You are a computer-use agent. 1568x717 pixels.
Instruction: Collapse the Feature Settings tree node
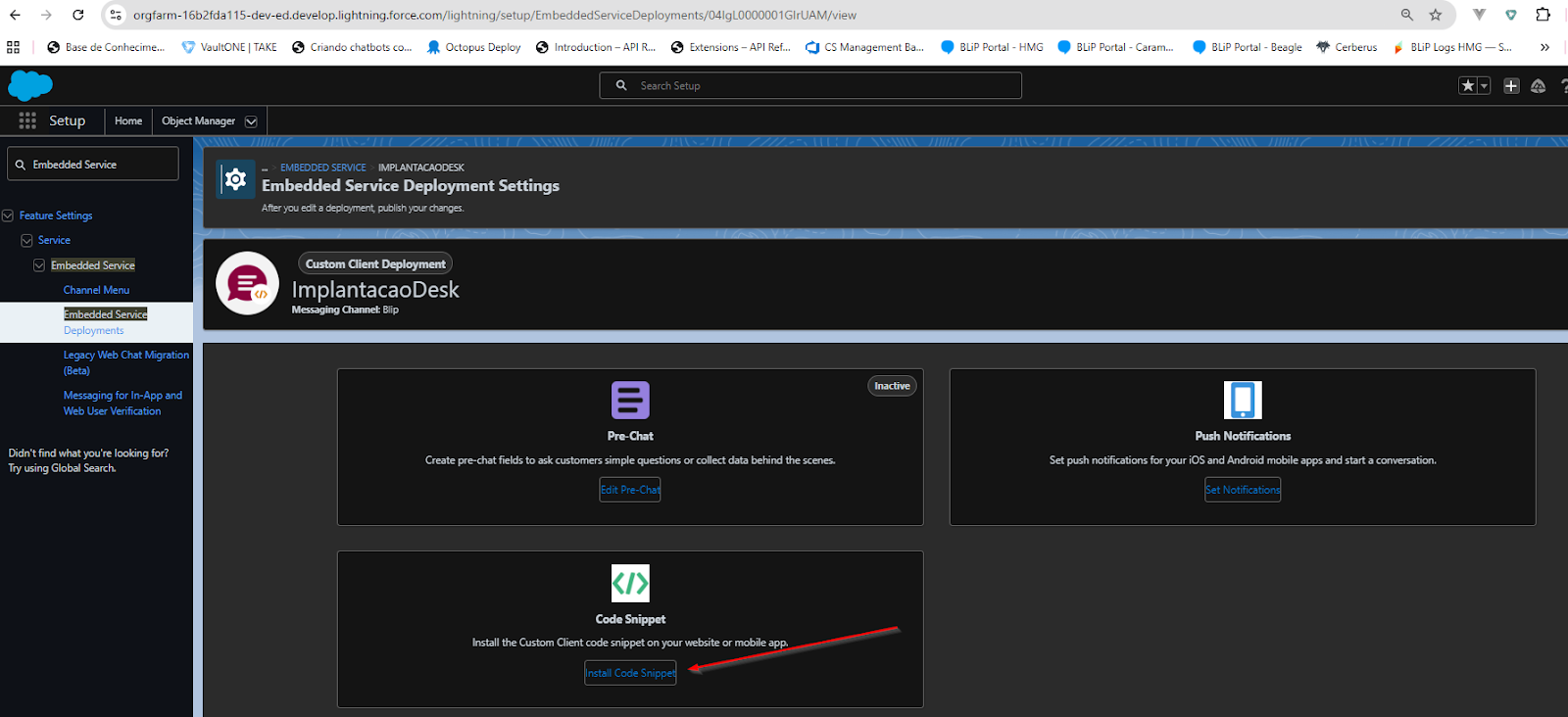pos(8,215)
